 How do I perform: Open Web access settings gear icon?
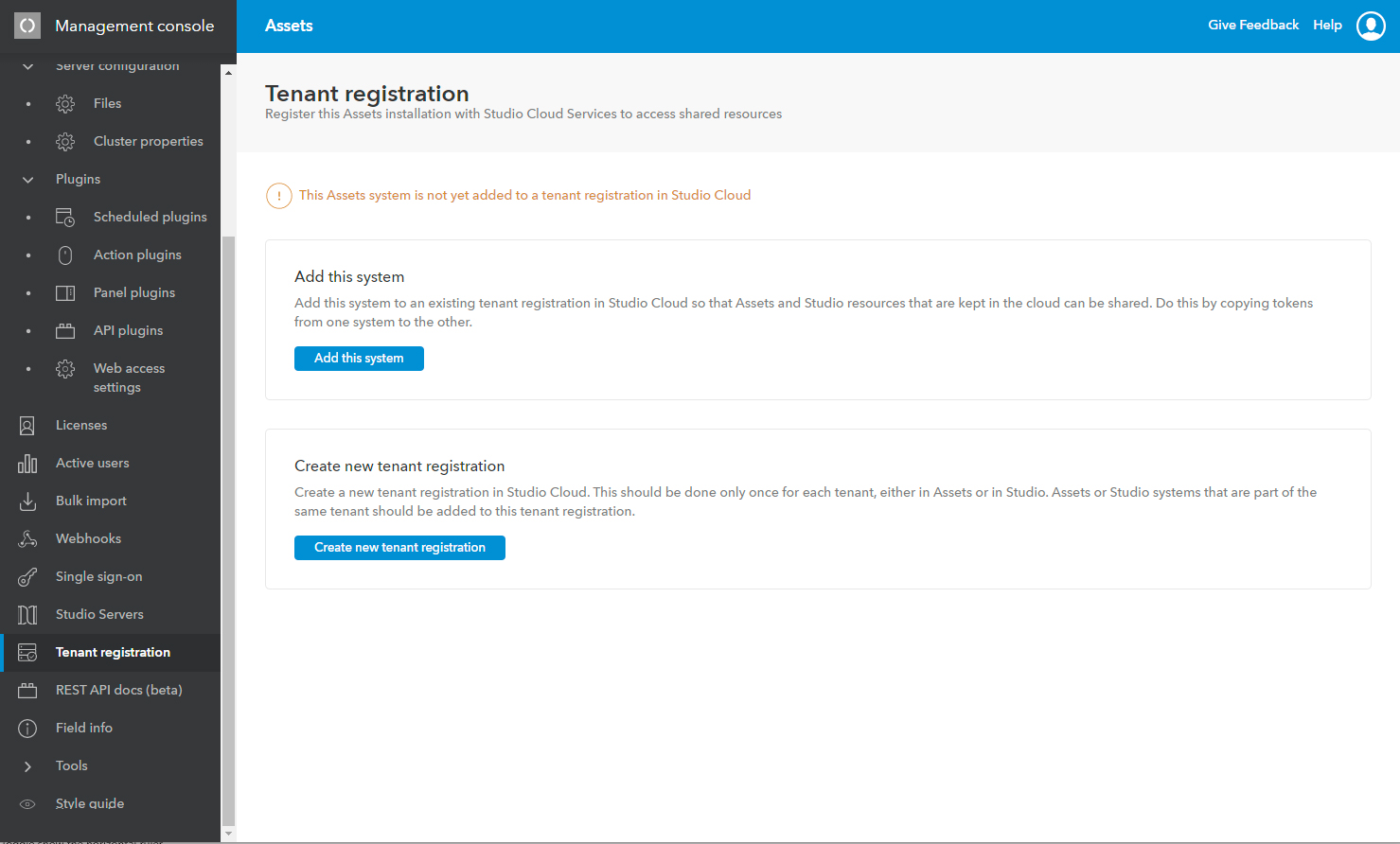64,368
